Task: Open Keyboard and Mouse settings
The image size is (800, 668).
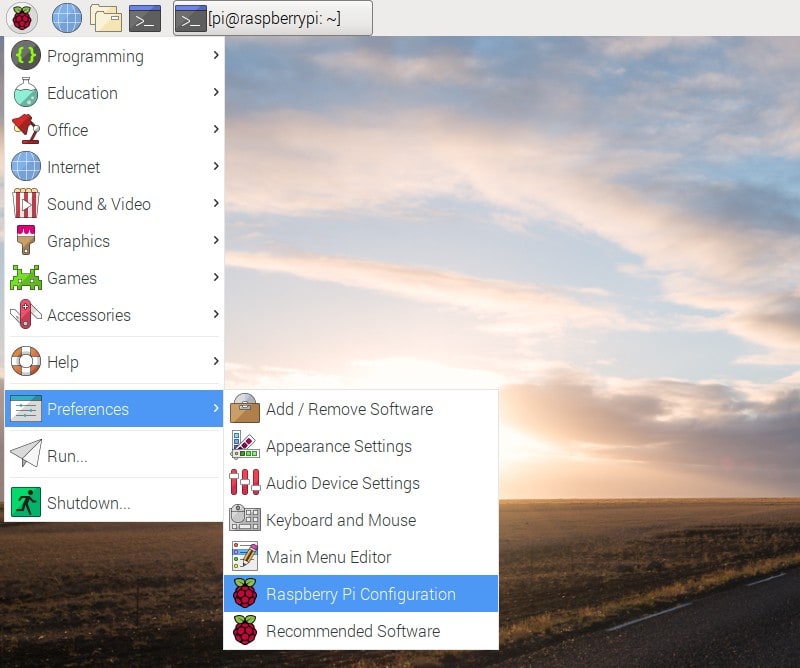Action: [361, 519]
